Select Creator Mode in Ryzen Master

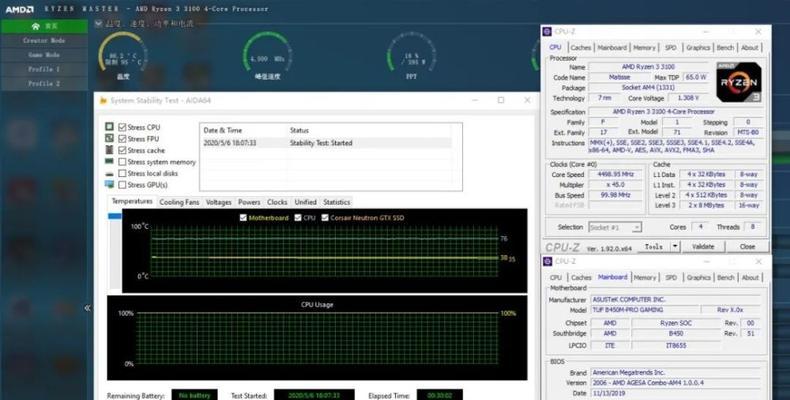point(44,40)
